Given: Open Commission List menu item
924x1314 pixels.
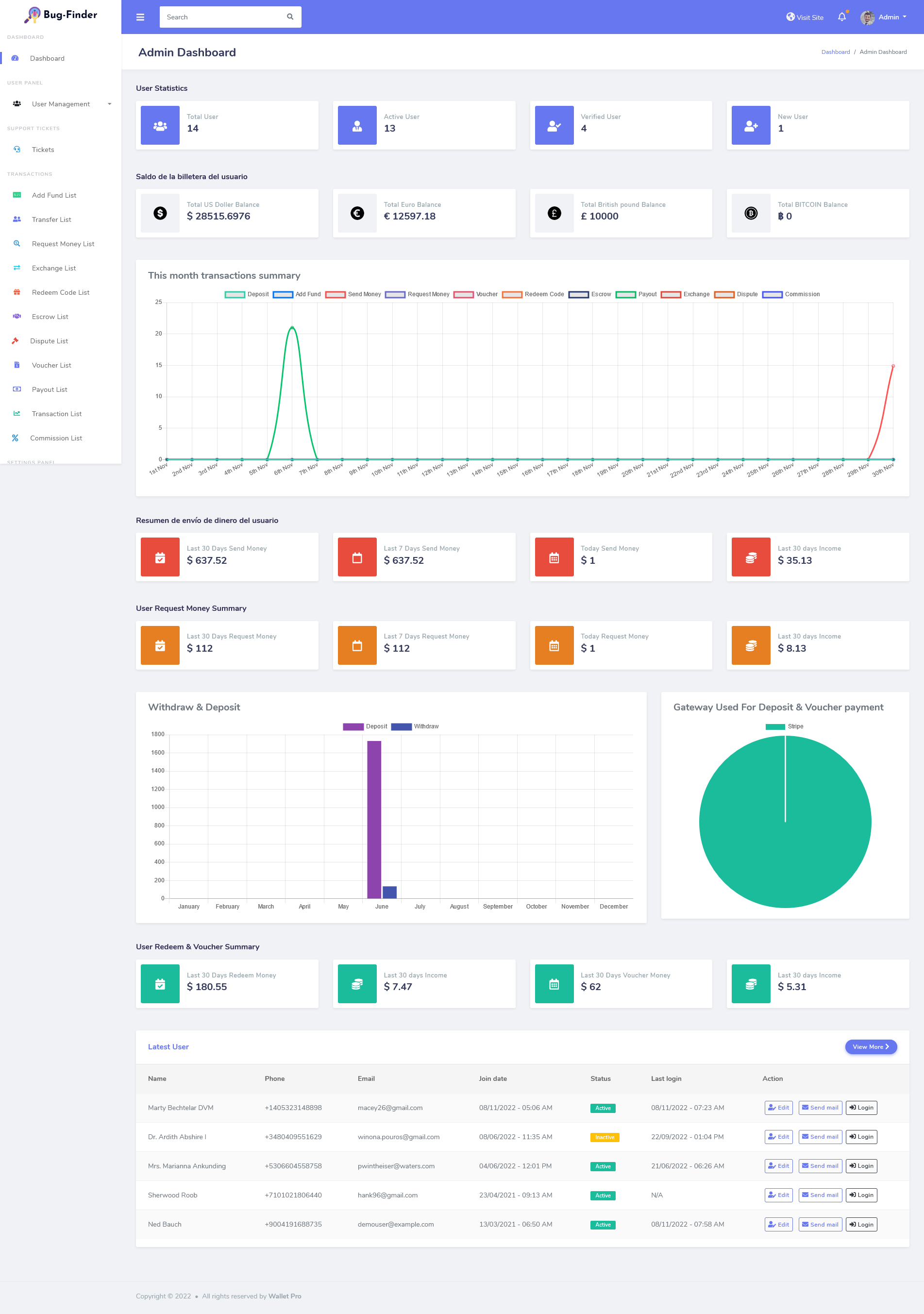Looking at the screenshot, I should click(x=61, y=438).
